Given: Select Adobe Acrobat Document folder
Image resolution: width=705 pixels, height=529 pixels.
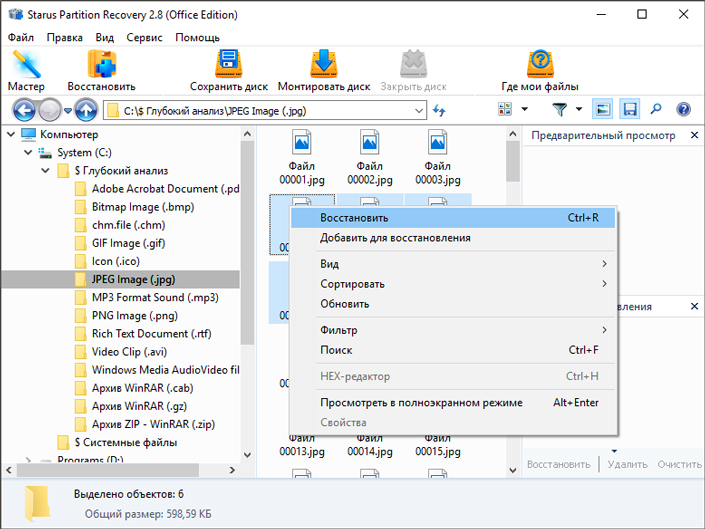Looking at the screenshot, I should point(157,189).
